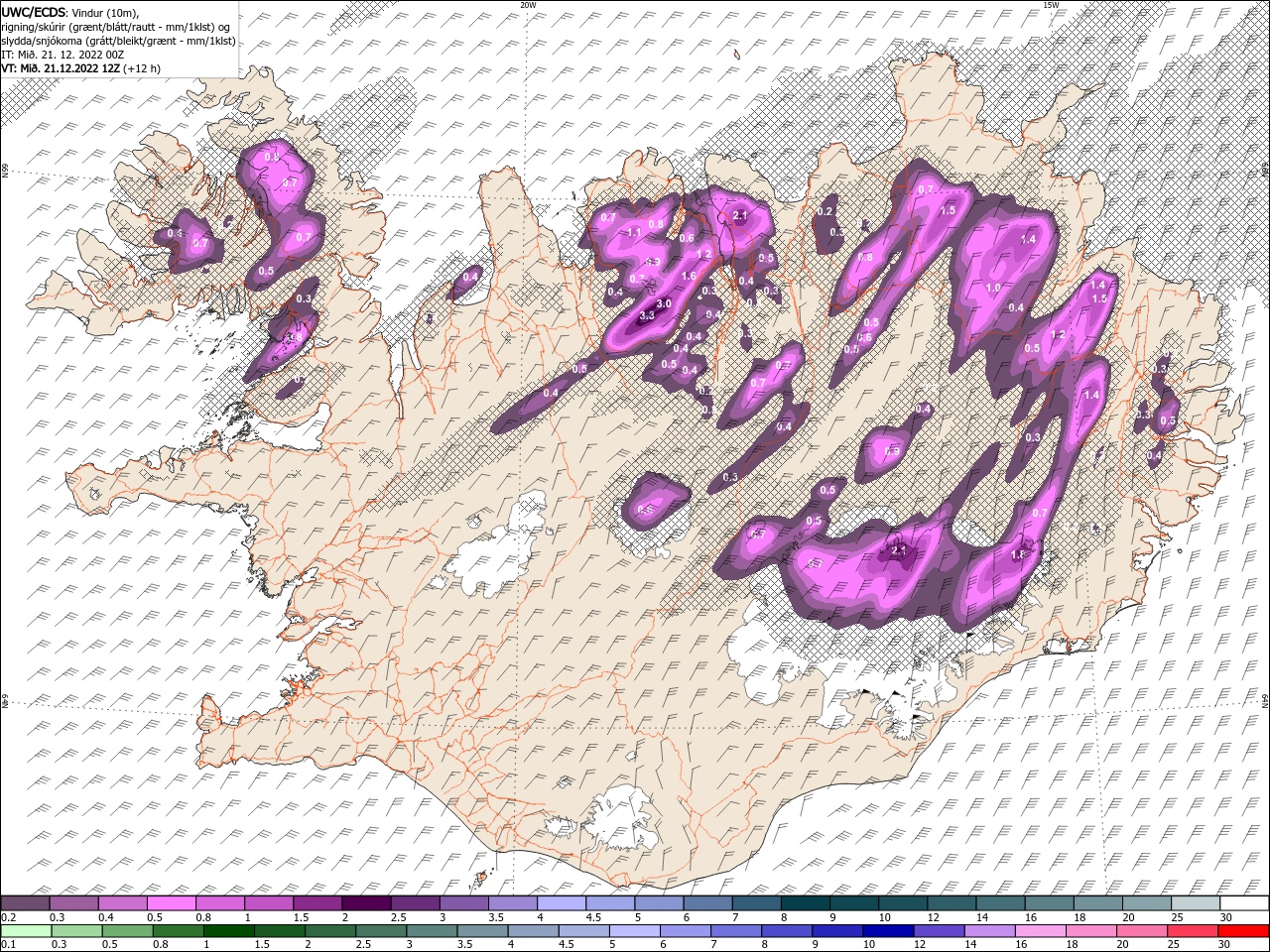
Task: Click the darkest green swatch labelled 1 in bottom legend row
Action: coord(229,930)
